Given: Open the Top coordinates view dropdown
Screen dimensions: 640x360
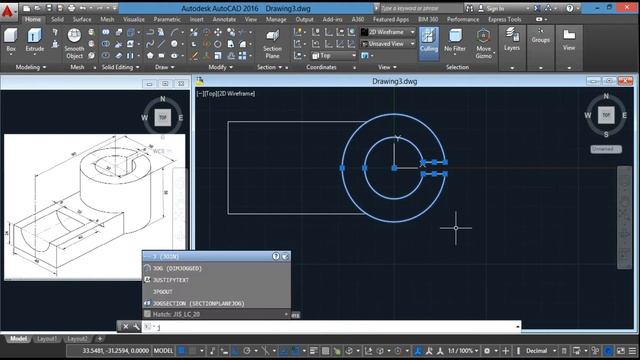Looking at the screenshot, I should click(x=334, y=56).
